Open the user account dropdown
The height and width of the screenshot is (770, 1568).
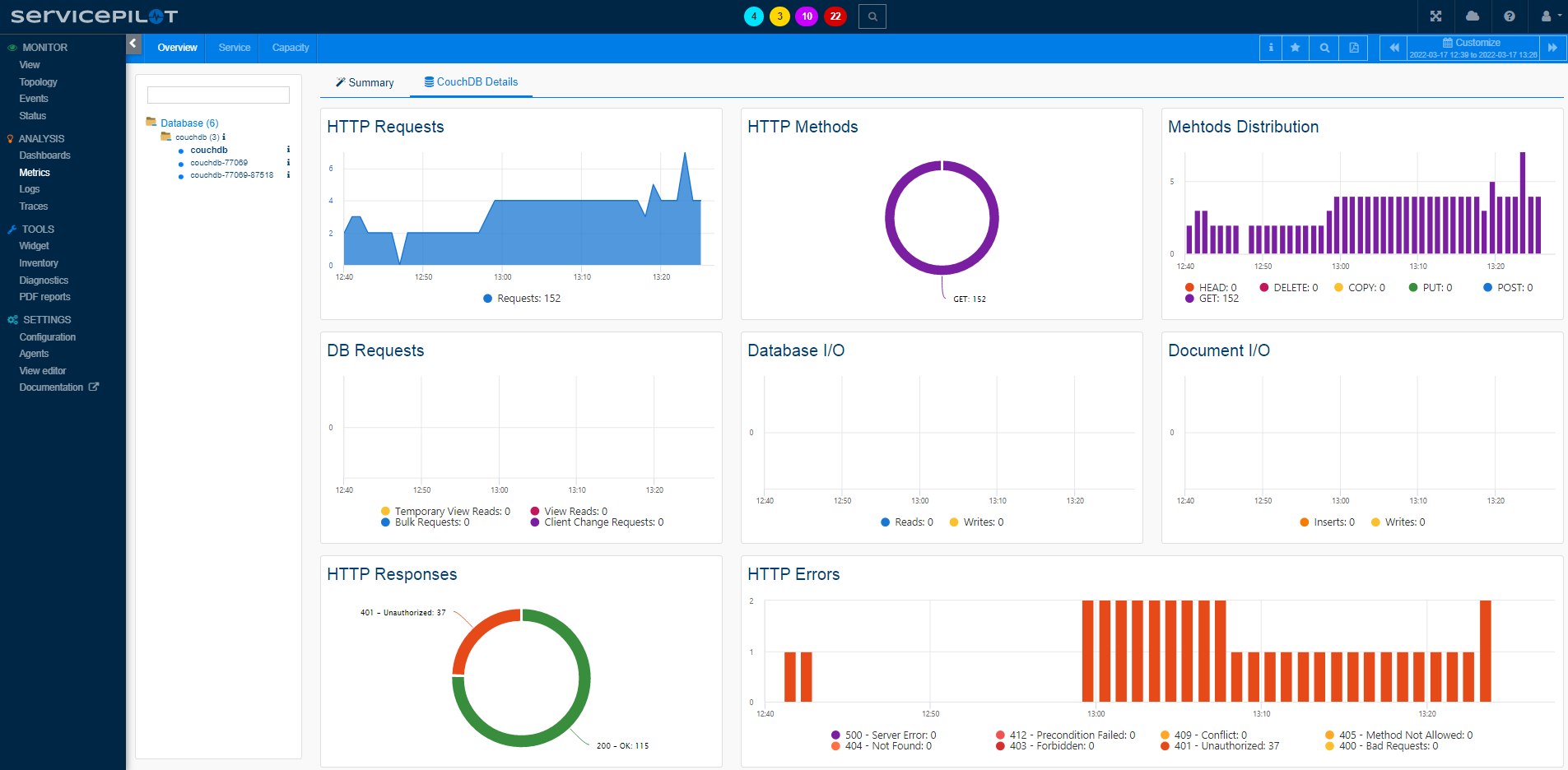[x=1550, y=16]
